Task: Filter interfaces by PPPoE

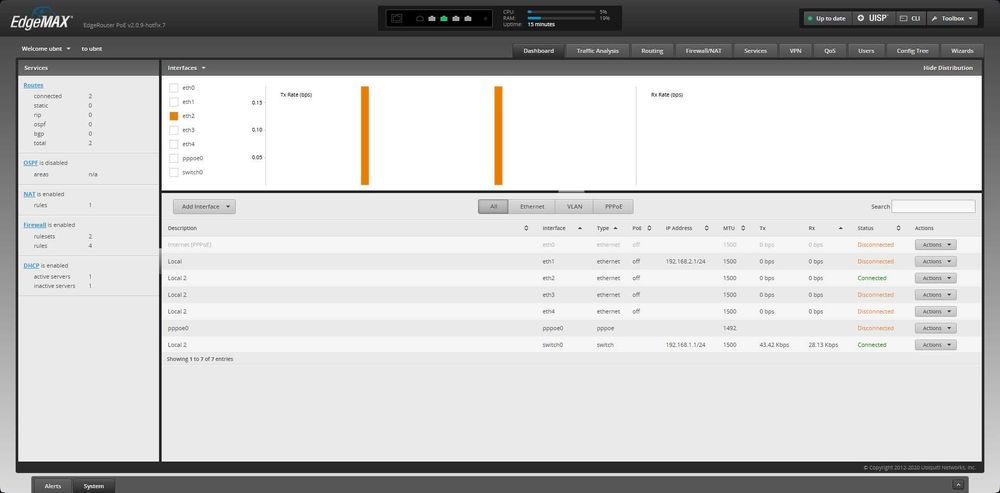Action: tap(614, 207)
